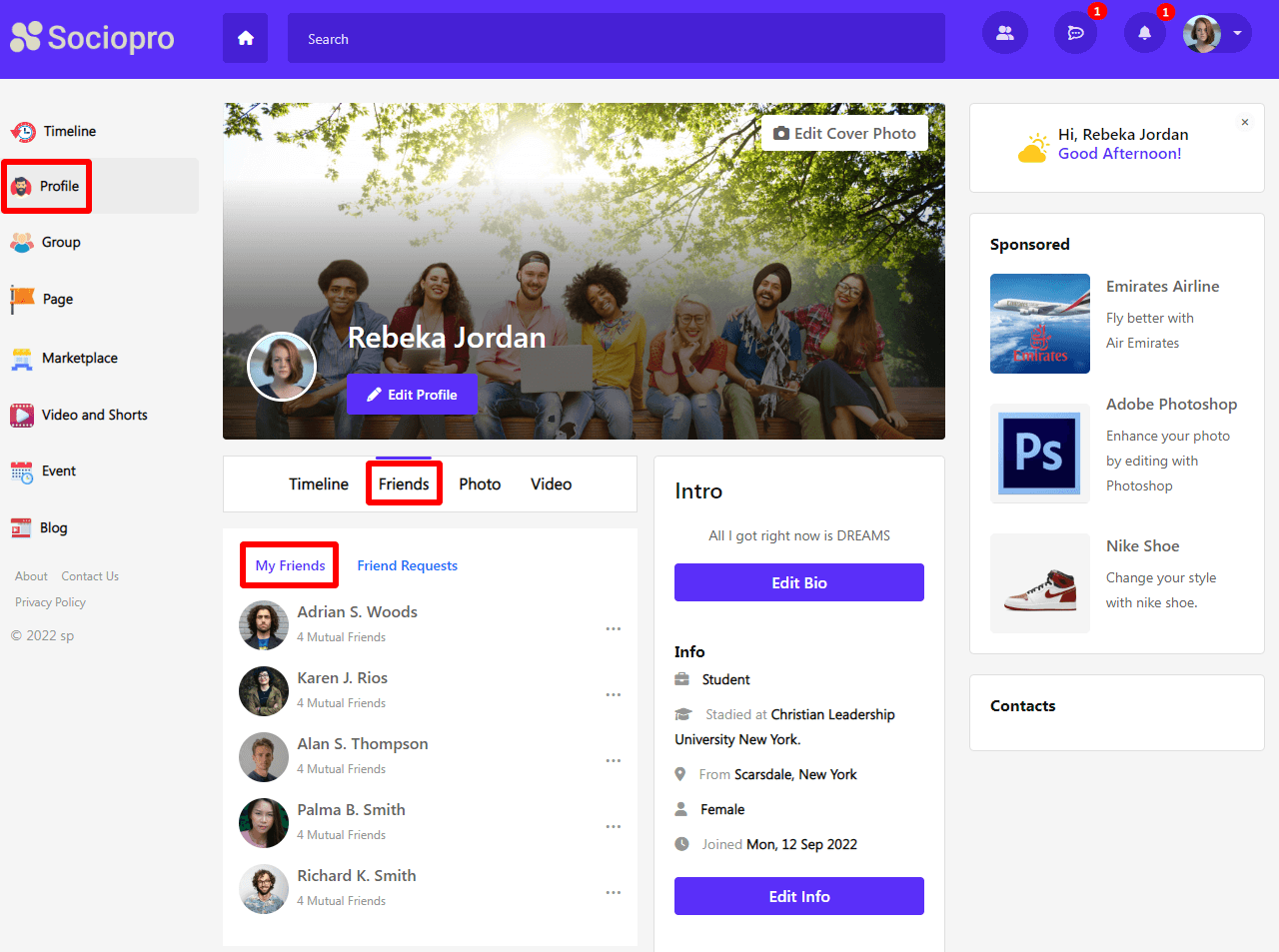
Task: Dismiss the greeting card with X
Action: [x=1245, y=123]
